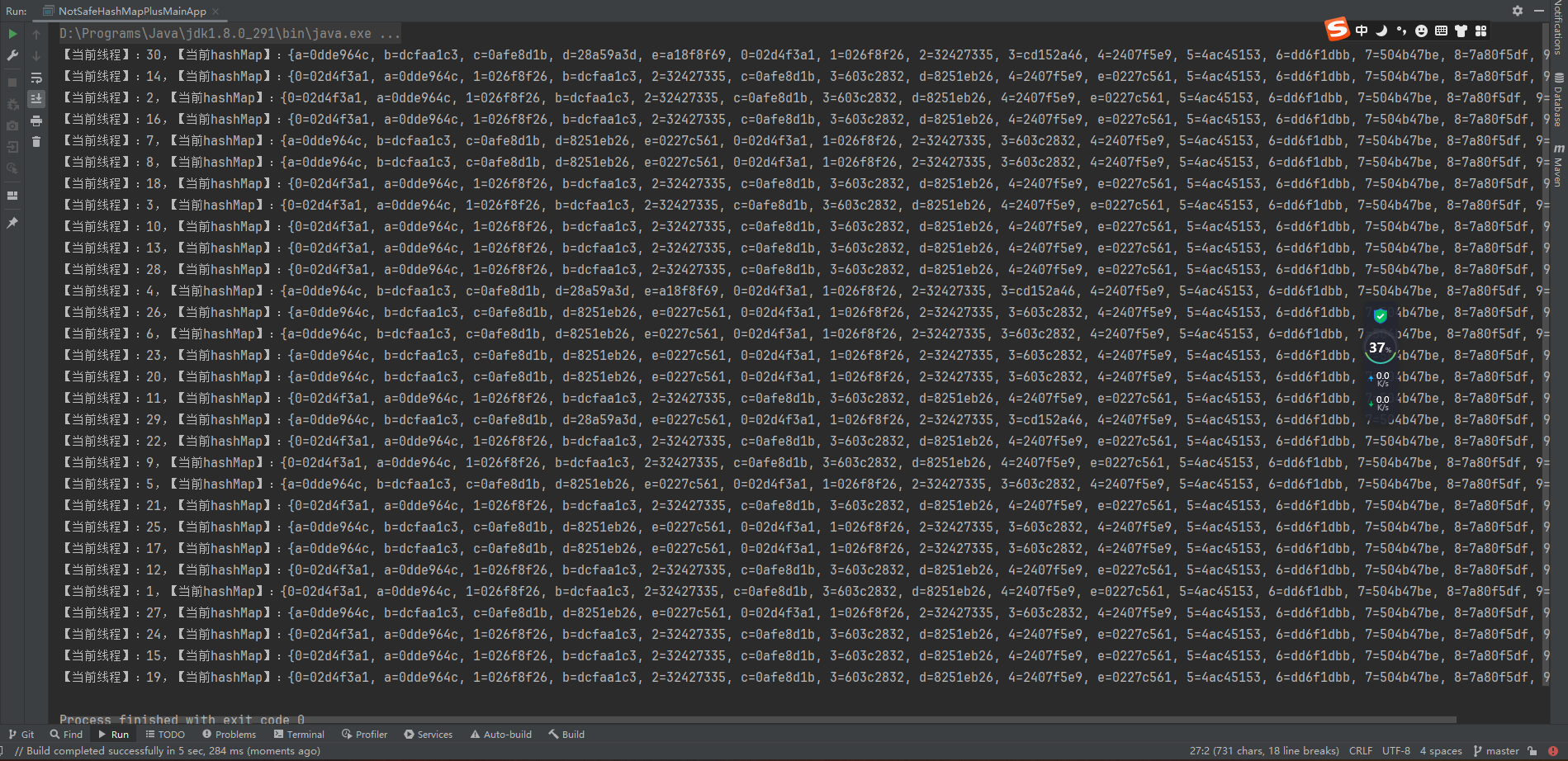Click the build completed status message

[168, 751]
